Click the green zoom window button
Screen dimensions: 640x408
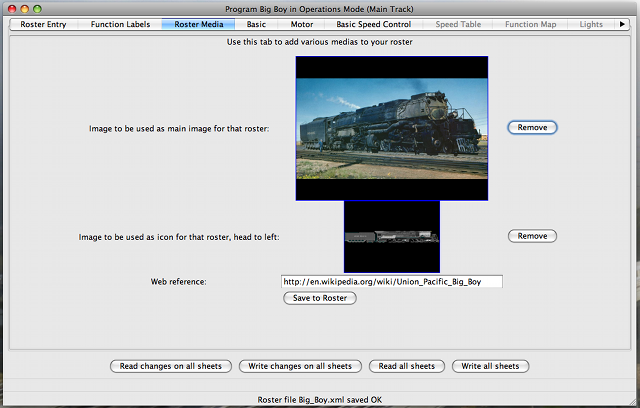pos(37,9)
